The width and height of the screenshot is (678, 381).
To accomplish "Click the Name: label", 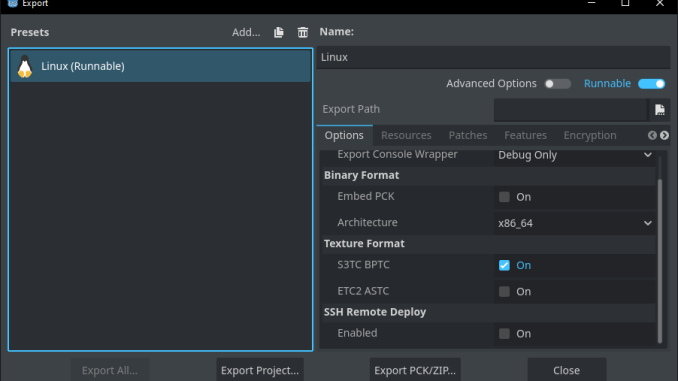I will (337, 32).
